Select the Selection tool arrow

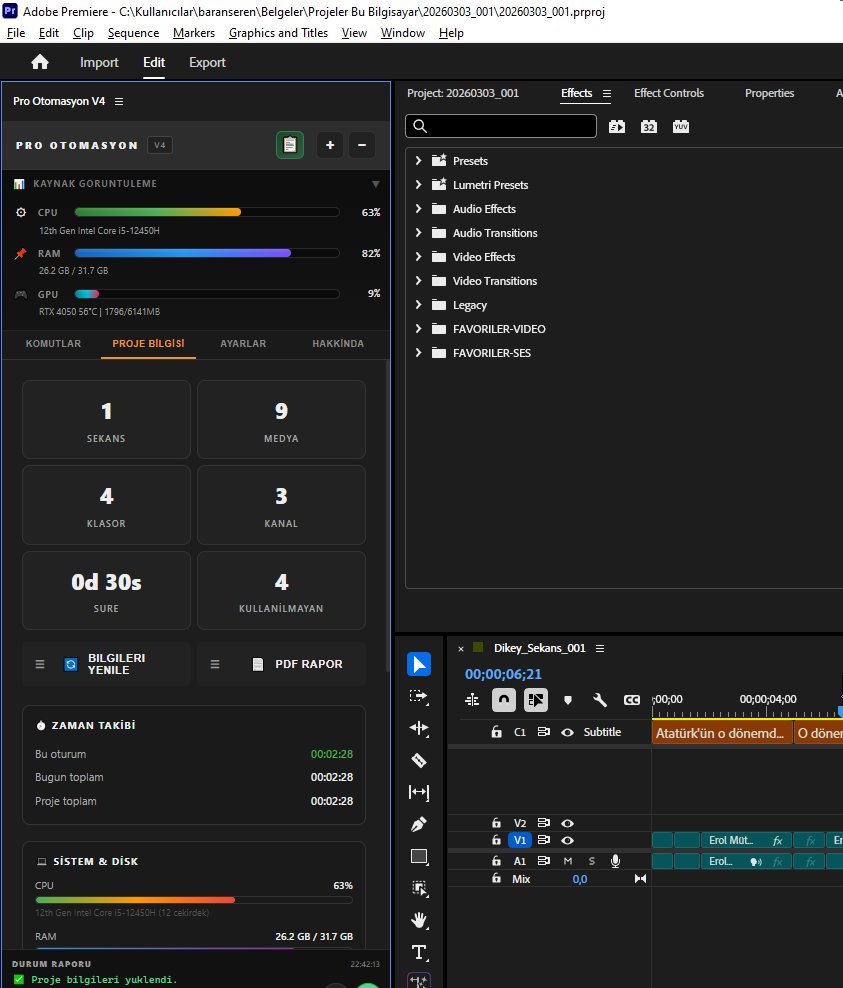419,664
